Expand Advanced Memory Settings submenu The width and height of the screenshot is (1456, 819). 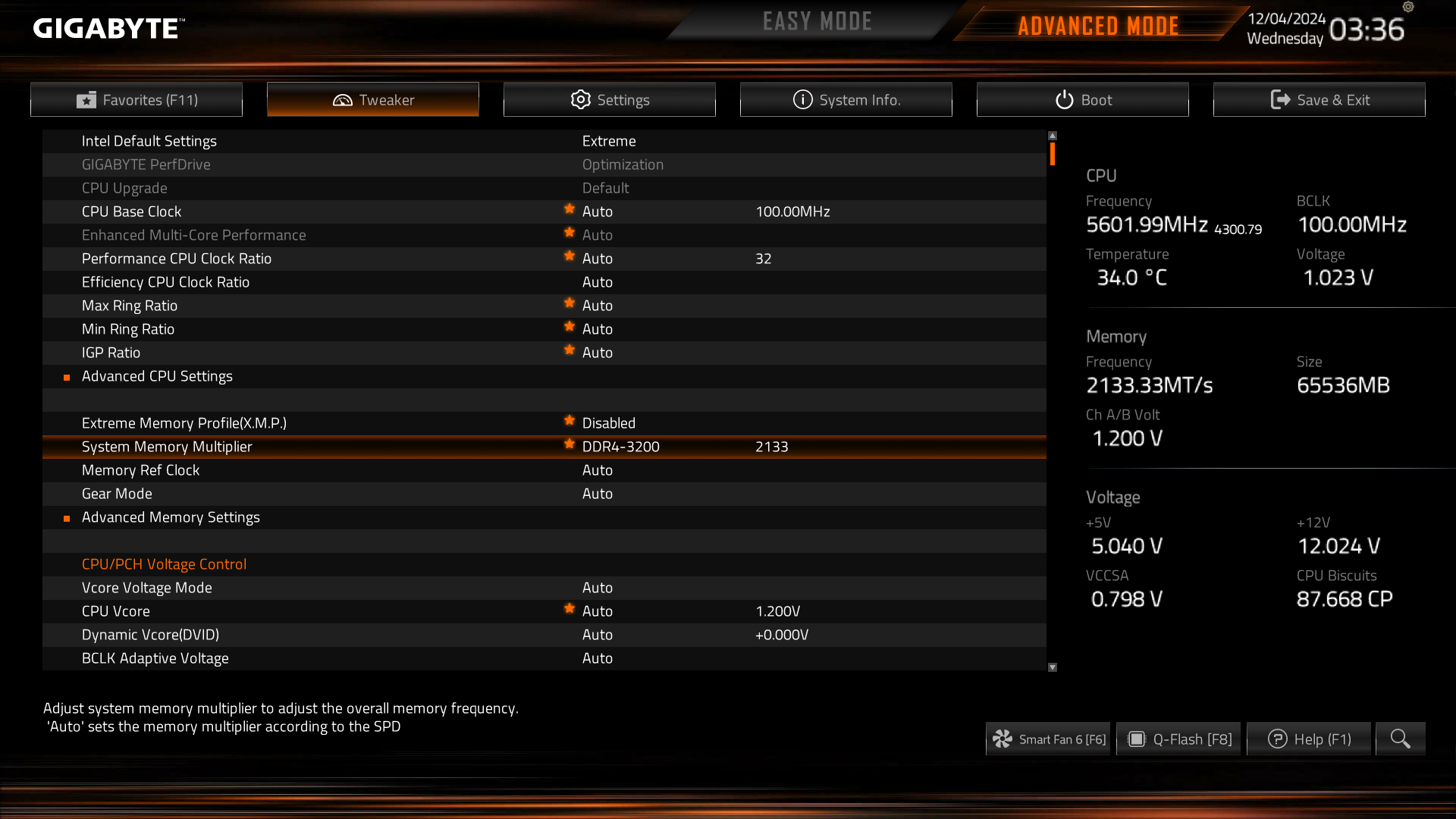click(x=171, y=517)
